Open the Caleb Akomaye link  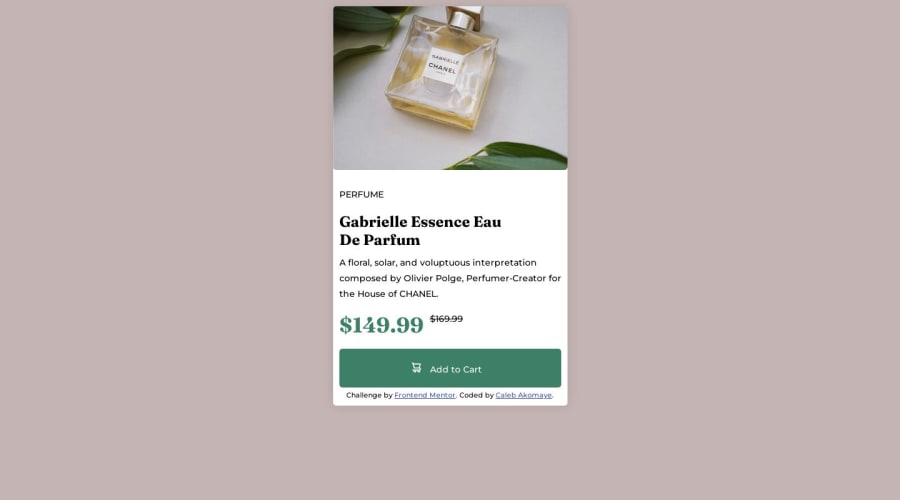tap(523, 396)
